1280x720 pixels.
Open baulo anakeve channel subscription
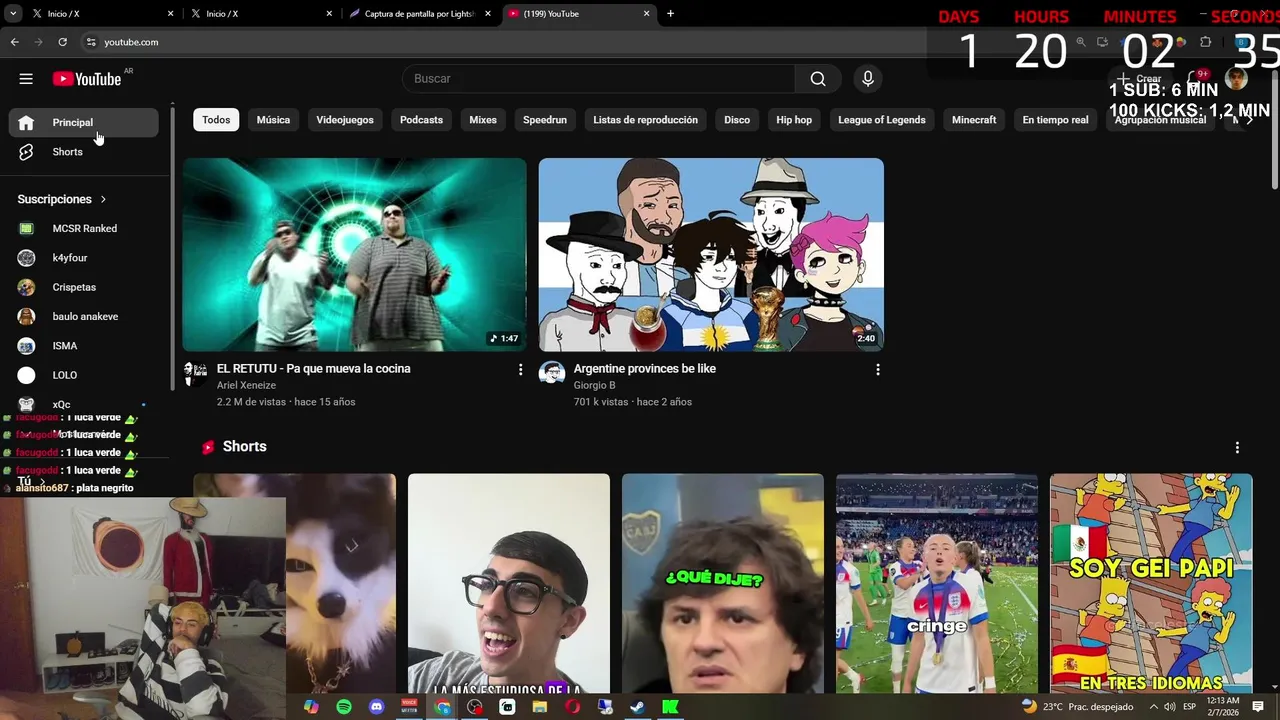84,316
